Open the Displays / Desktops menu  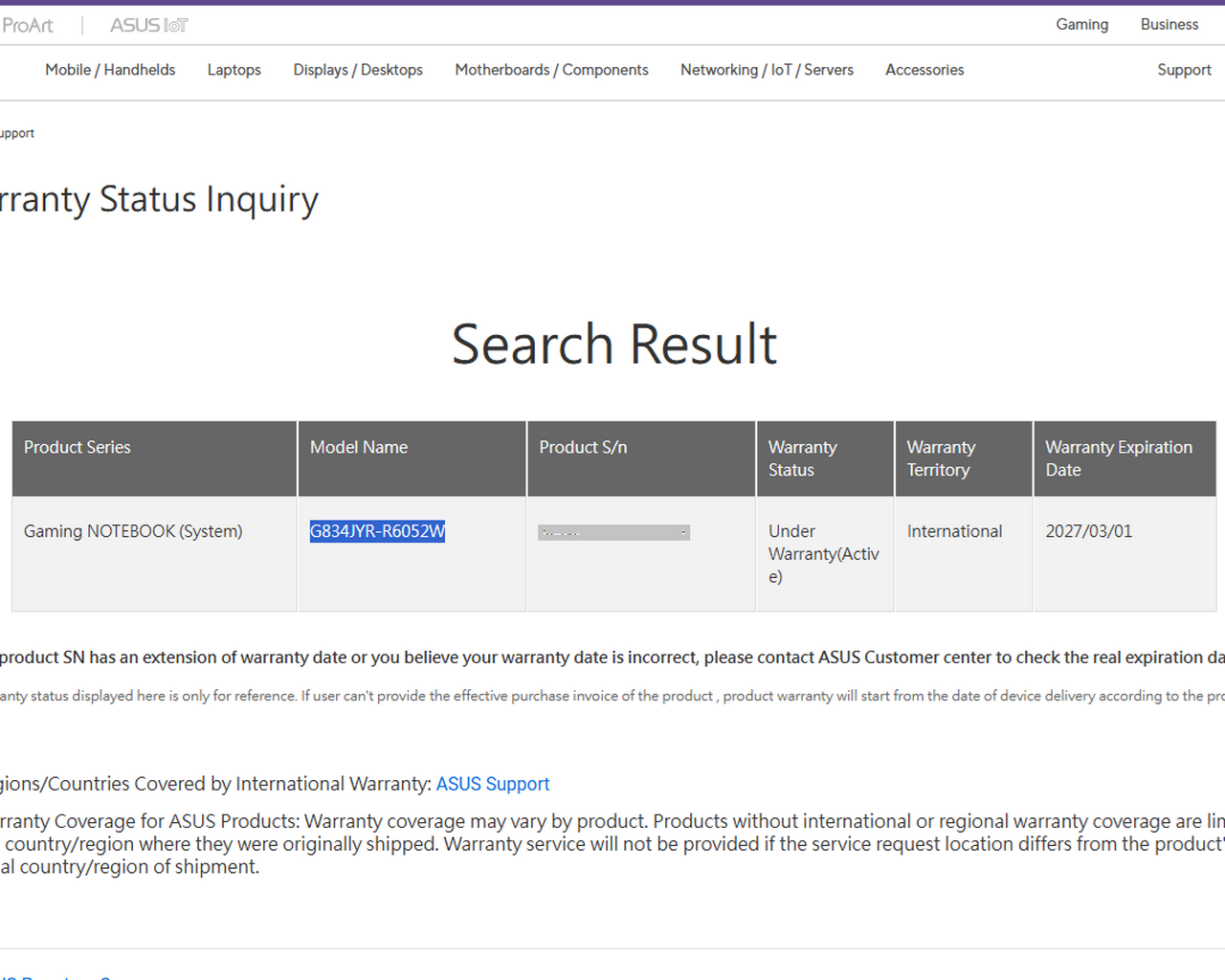point(358,70)
